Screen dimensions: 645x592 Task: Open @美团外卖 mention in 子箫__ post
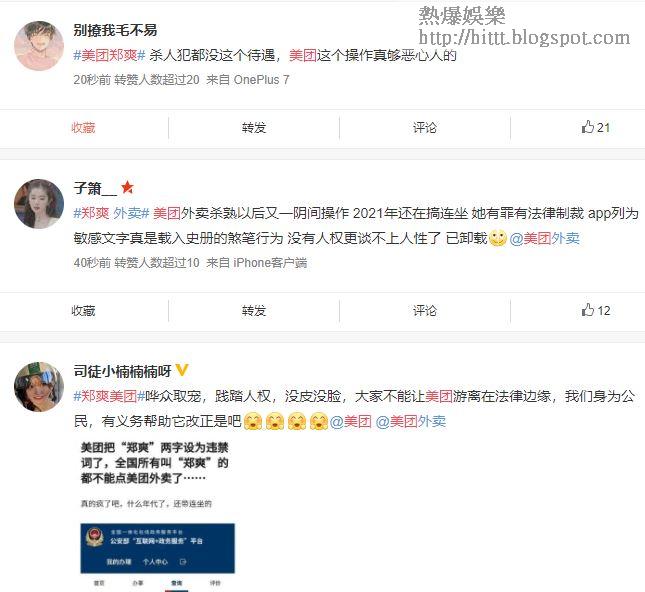545,238
